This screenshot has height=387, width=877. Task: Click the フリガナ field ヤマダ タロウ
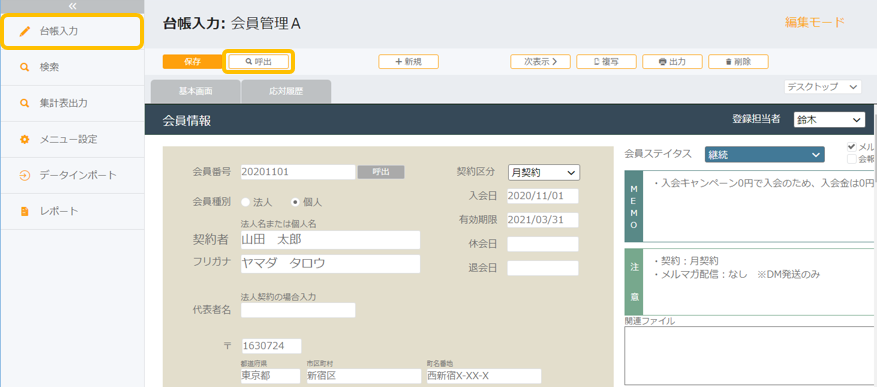330,264
